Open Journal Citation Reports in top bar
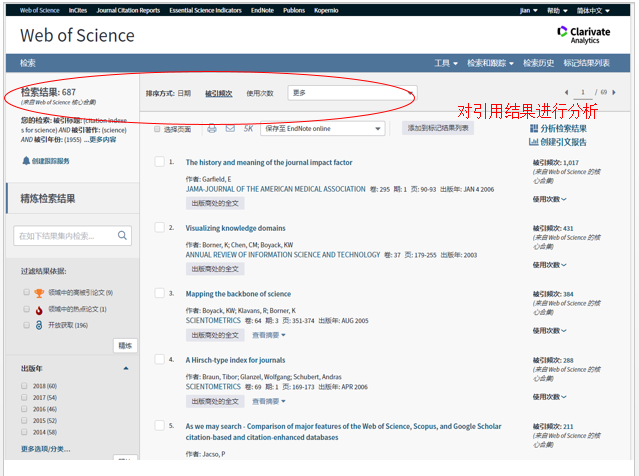 128,10
